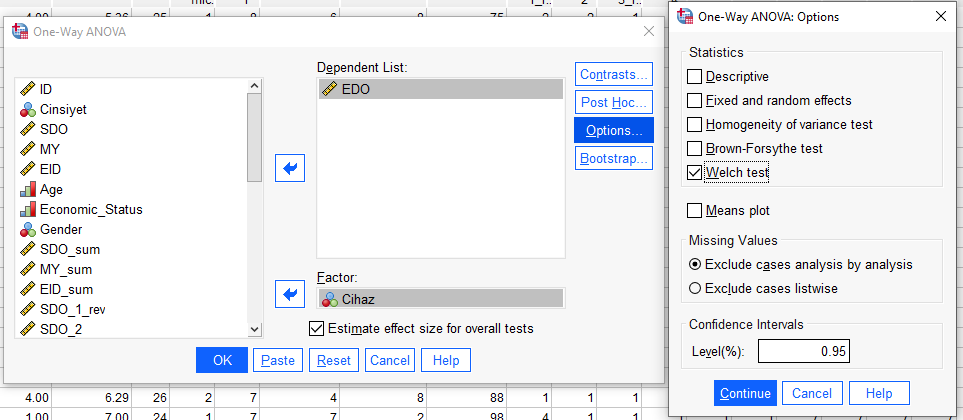963x420 pixels.
Task: Uncheck the Welch test option
Action: point(695,172)
